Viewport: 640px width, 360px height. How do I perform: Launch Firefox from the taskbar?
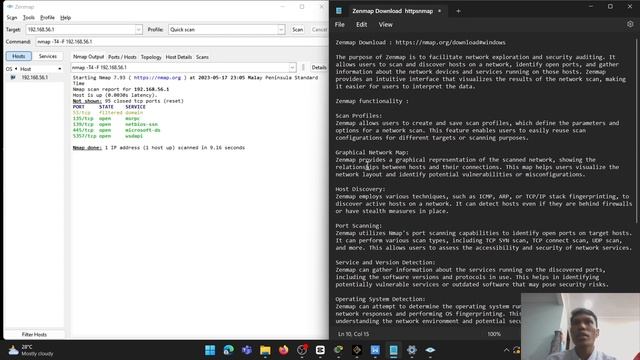pos(283,350)
